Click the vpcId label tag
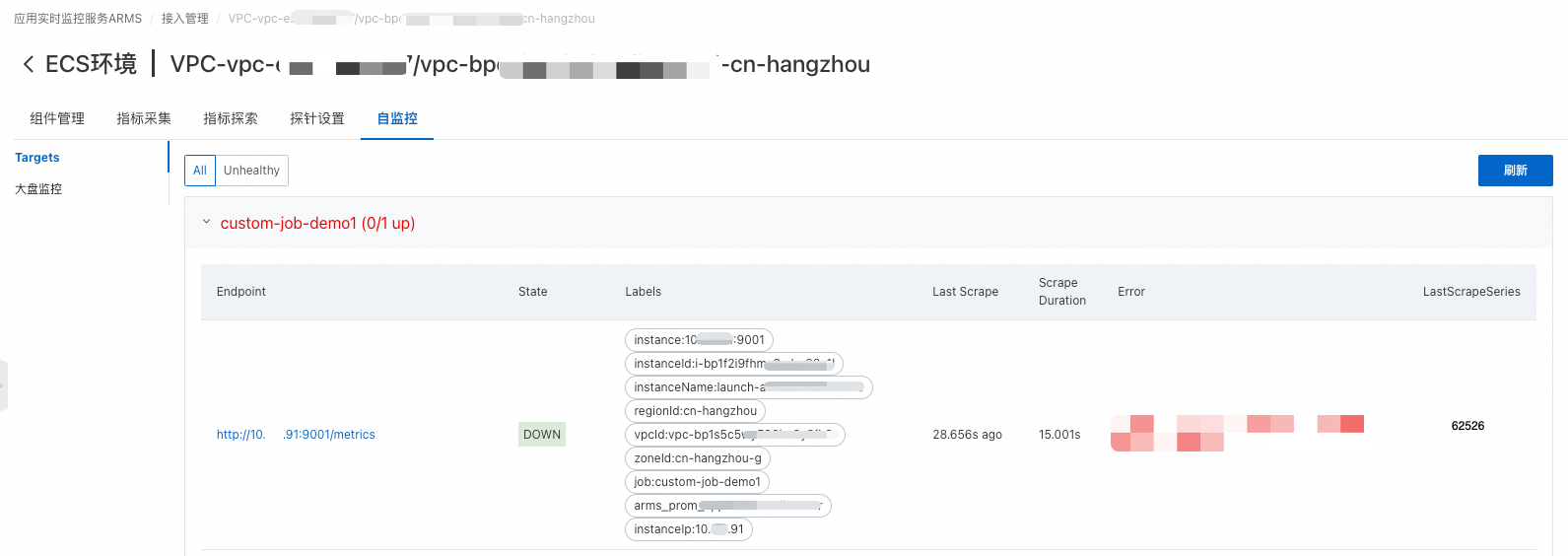The image size is (1568, 556). point(735,435)
